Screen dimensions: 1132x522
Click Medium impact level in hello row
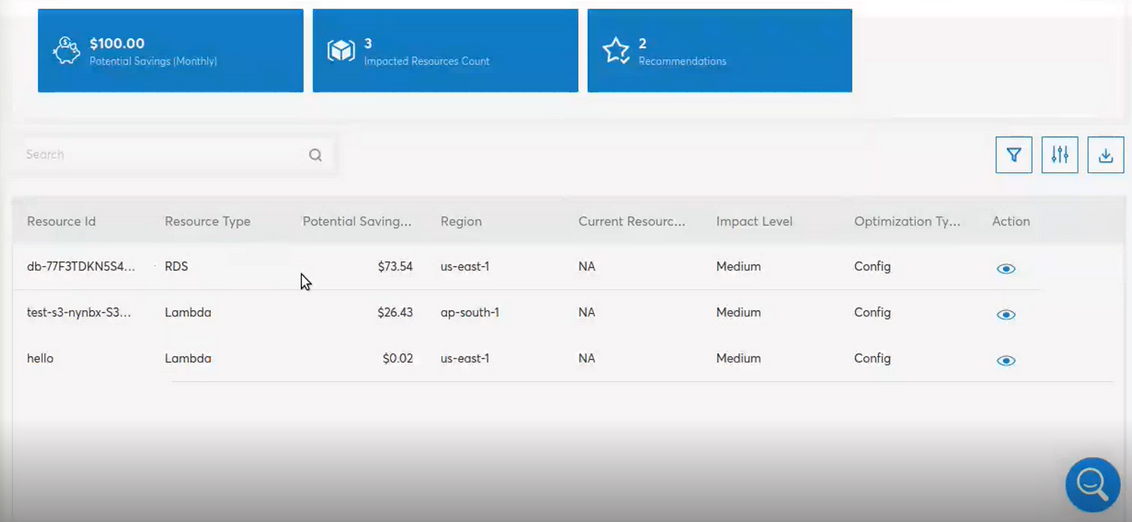pyautogui.click(x=739, y=358)
